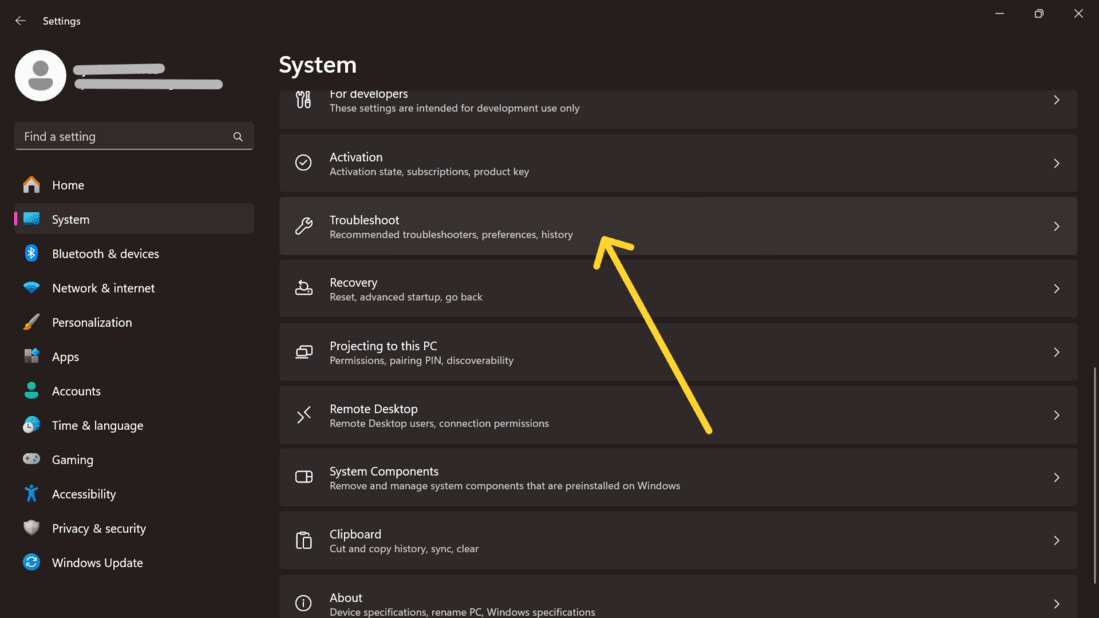Click the Projecting to this PC icon
The image size is (1099, 618).
tap(304, 352)
